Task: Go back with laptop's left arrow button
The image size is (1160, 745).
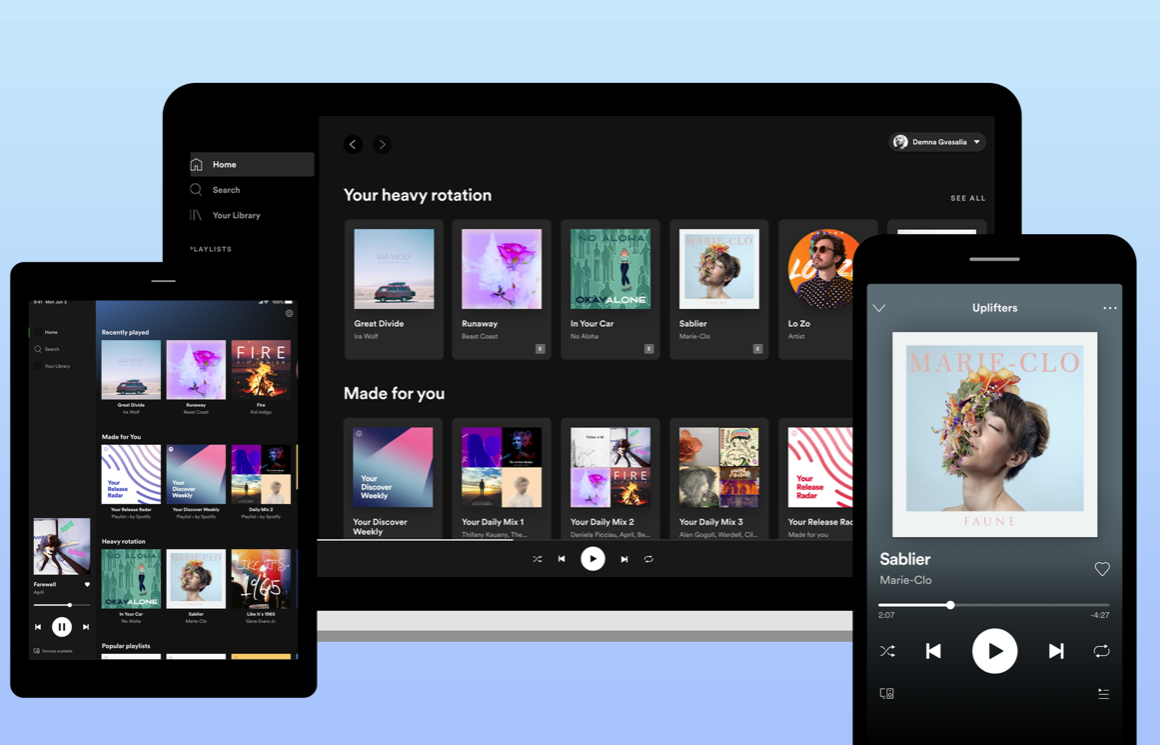Action: pos(353,144)
